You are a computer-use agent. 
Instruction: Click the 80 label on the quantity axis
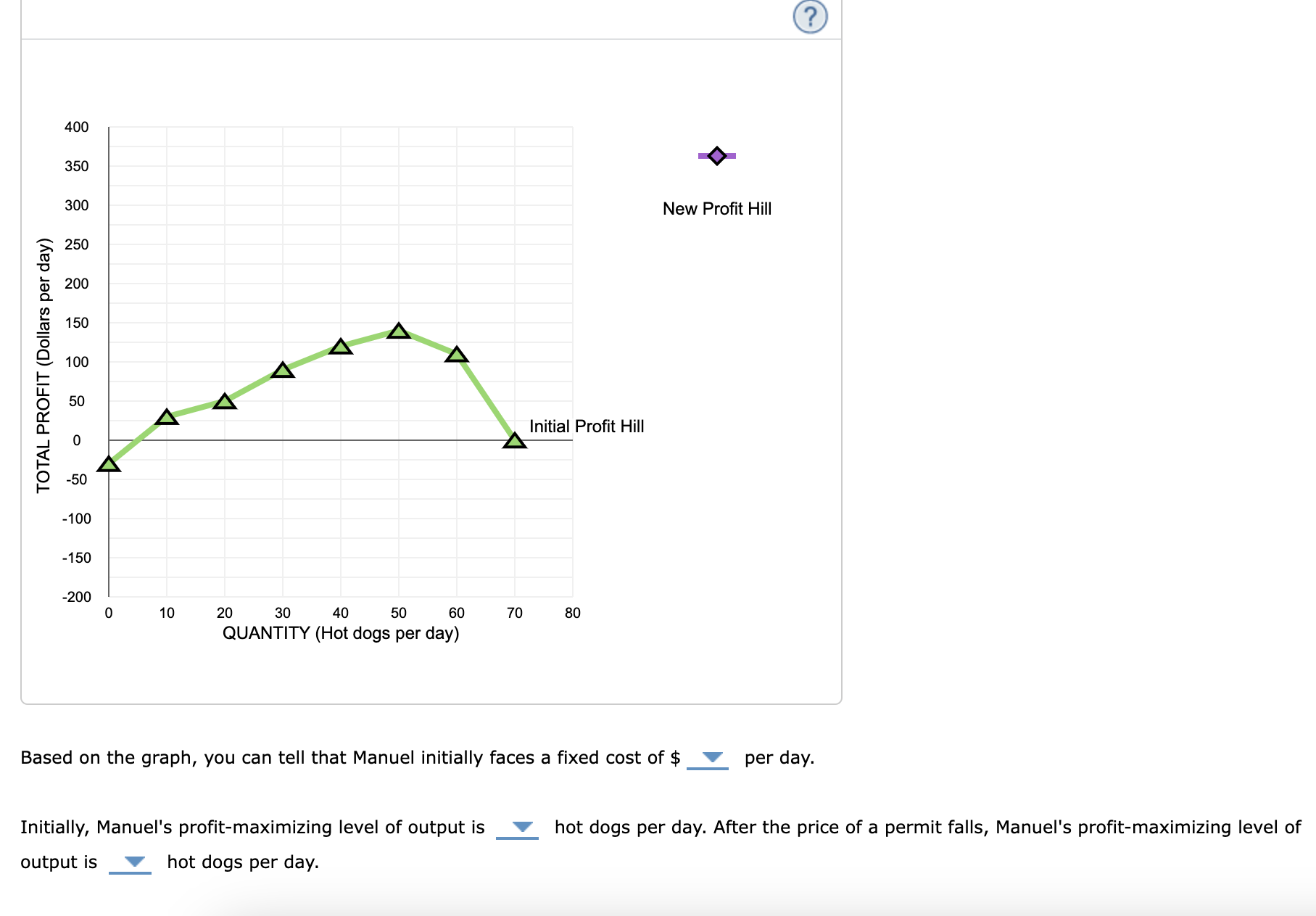pyautogui.click(x=573, y=613)
